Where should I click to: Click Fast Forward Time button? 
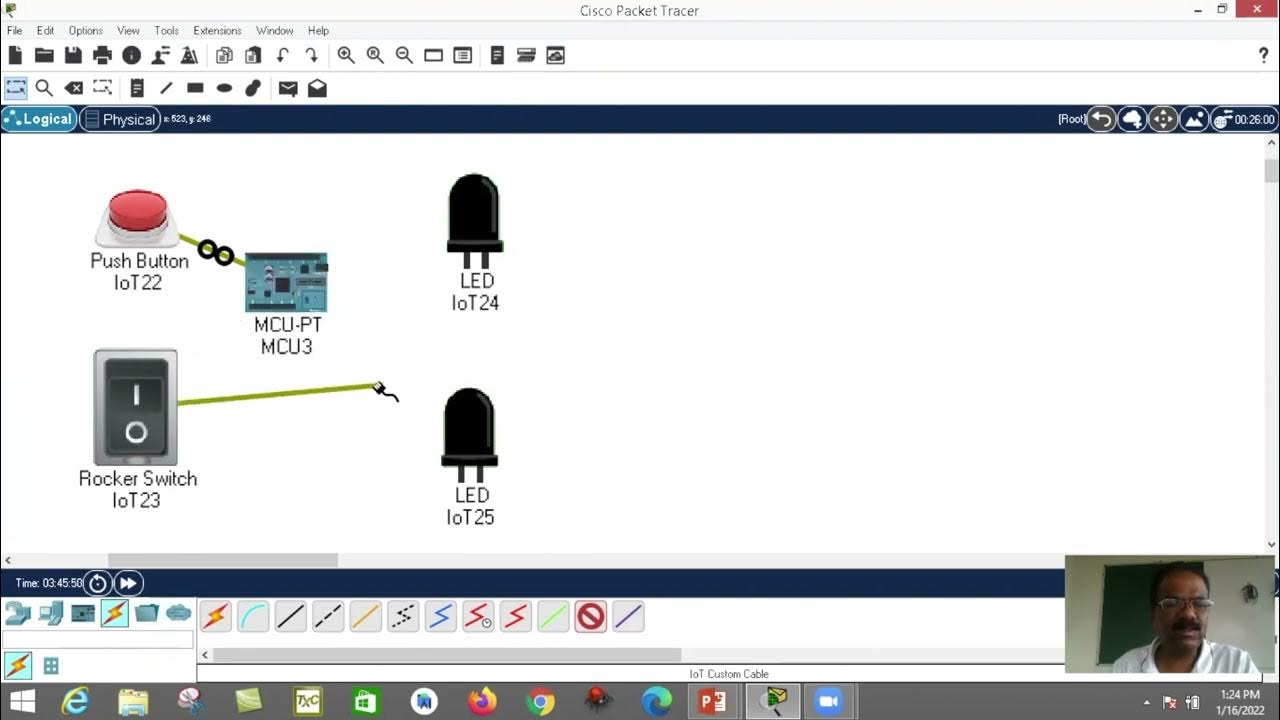tap(128, 583)
